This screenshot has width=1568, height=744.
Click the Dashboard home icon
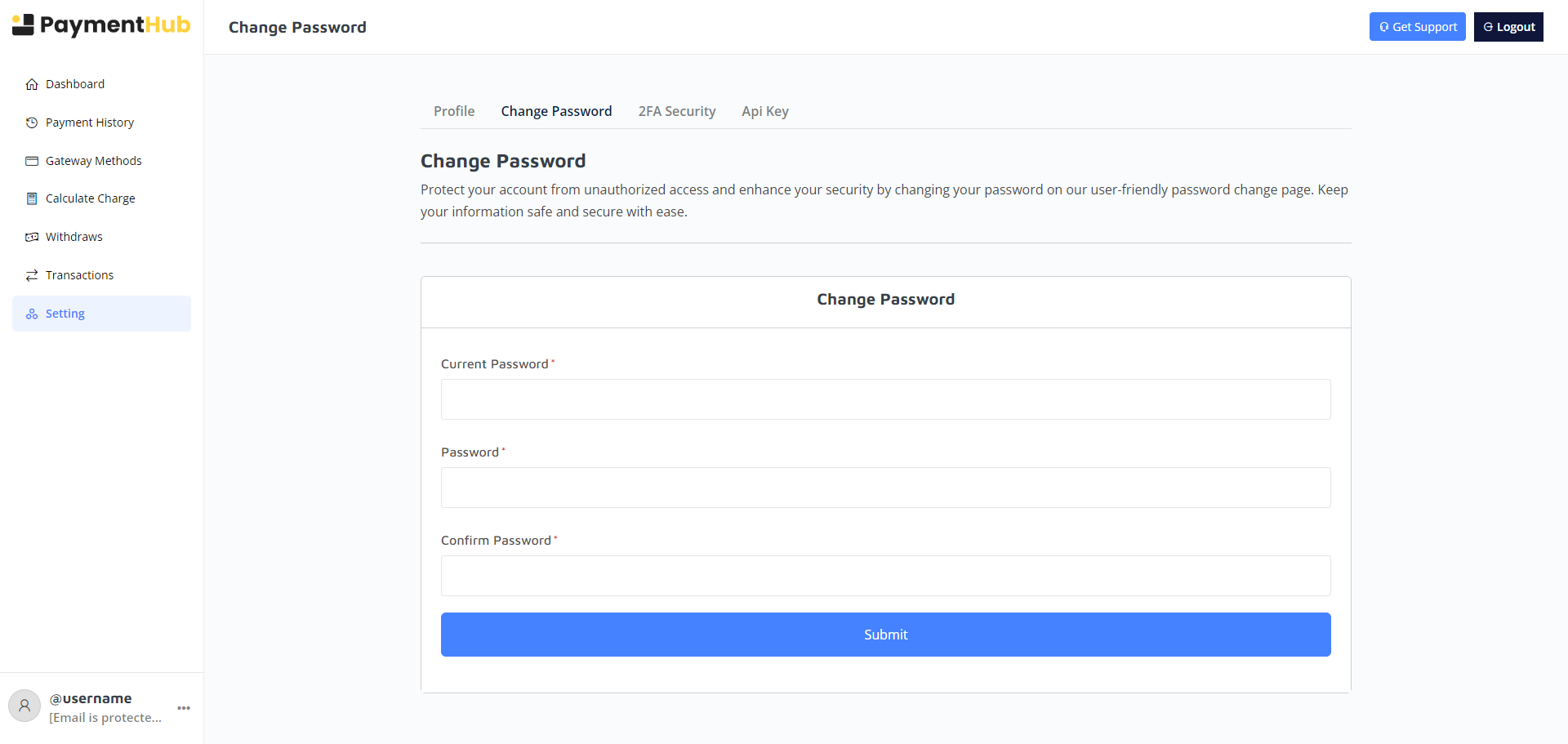(32, 84)
